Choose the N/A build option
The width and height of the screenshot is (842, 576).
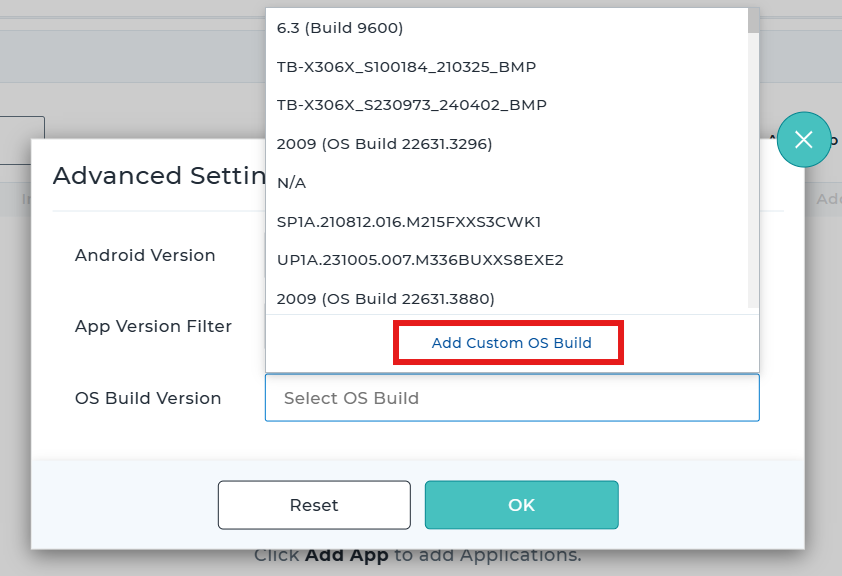[292, 183]
